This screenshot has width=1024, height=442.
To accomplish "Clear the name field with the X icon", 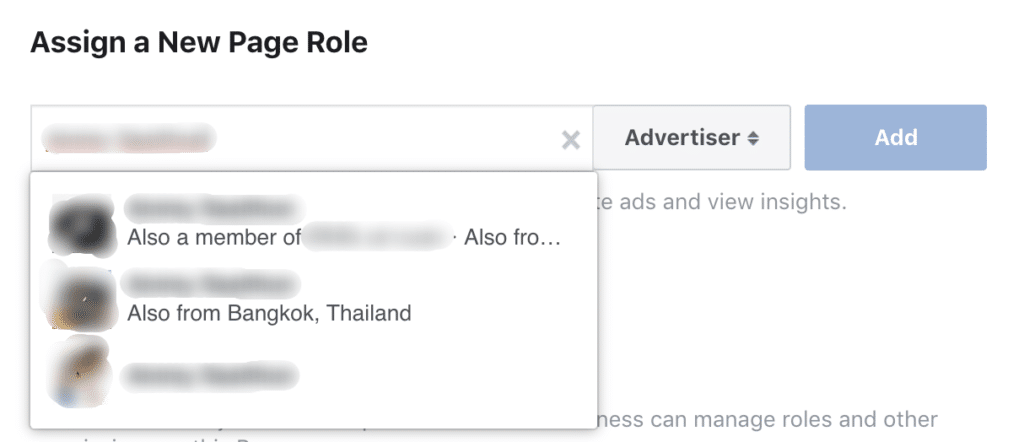I will pos(571,140).
